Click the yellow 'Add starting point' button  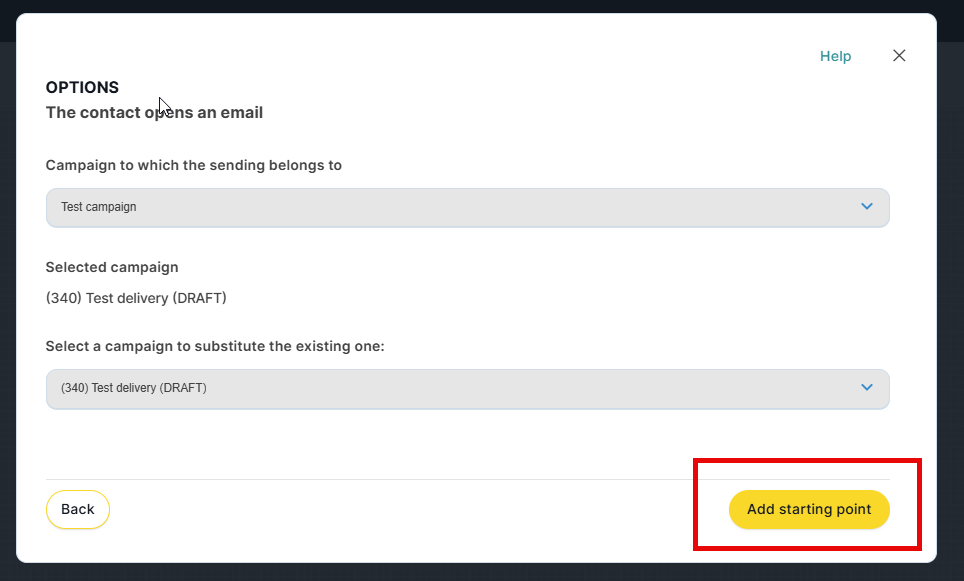(x=809, y=509)
